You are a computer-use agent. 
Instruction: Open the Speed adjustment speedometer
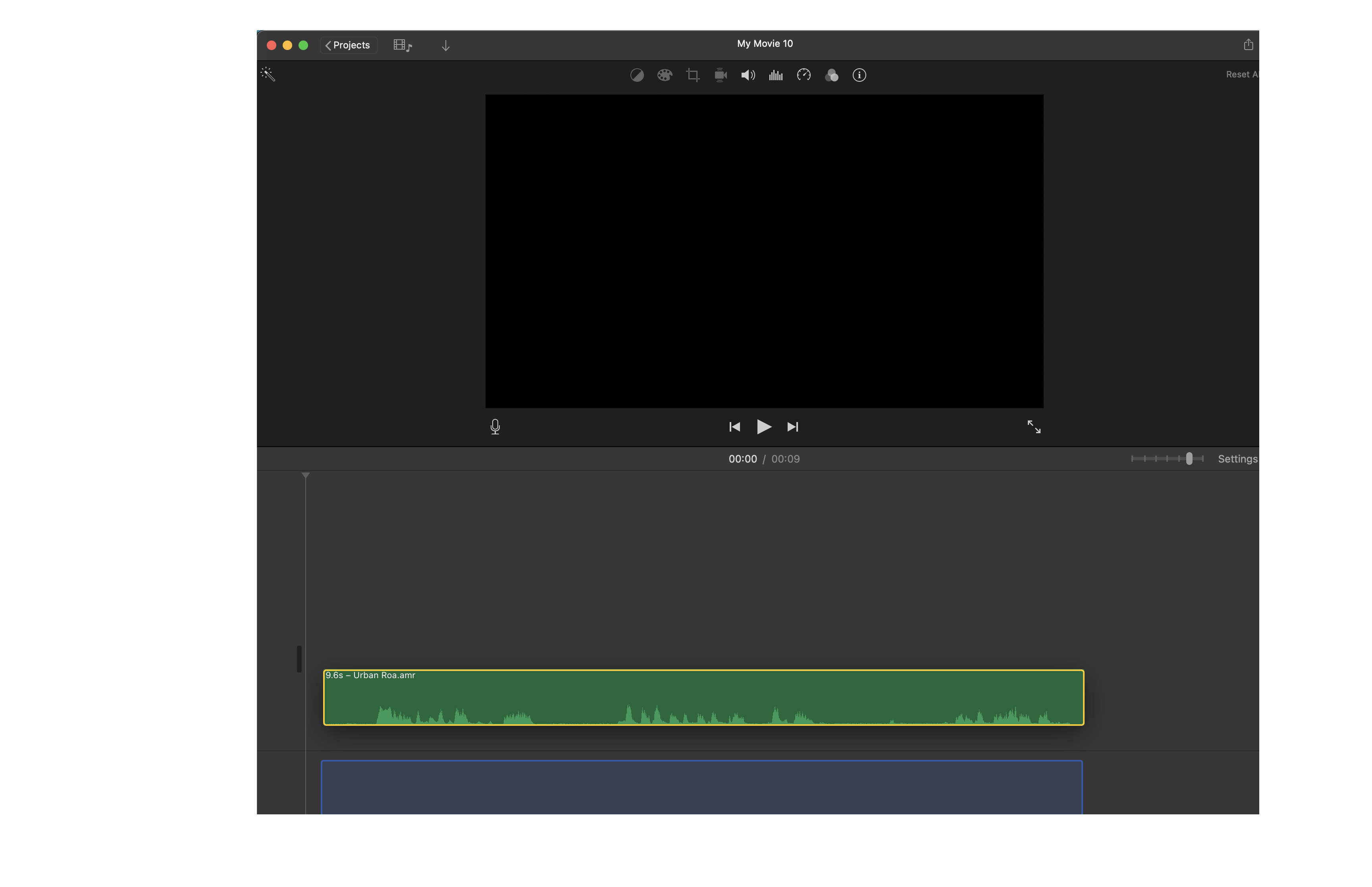(804, 75)
